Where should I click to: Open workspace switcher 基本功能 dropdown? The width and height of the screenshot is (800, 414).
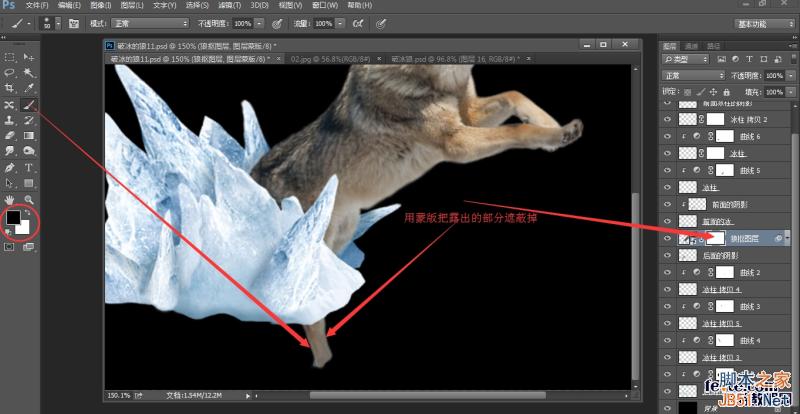pyautogui.click(x=764, y=23)
